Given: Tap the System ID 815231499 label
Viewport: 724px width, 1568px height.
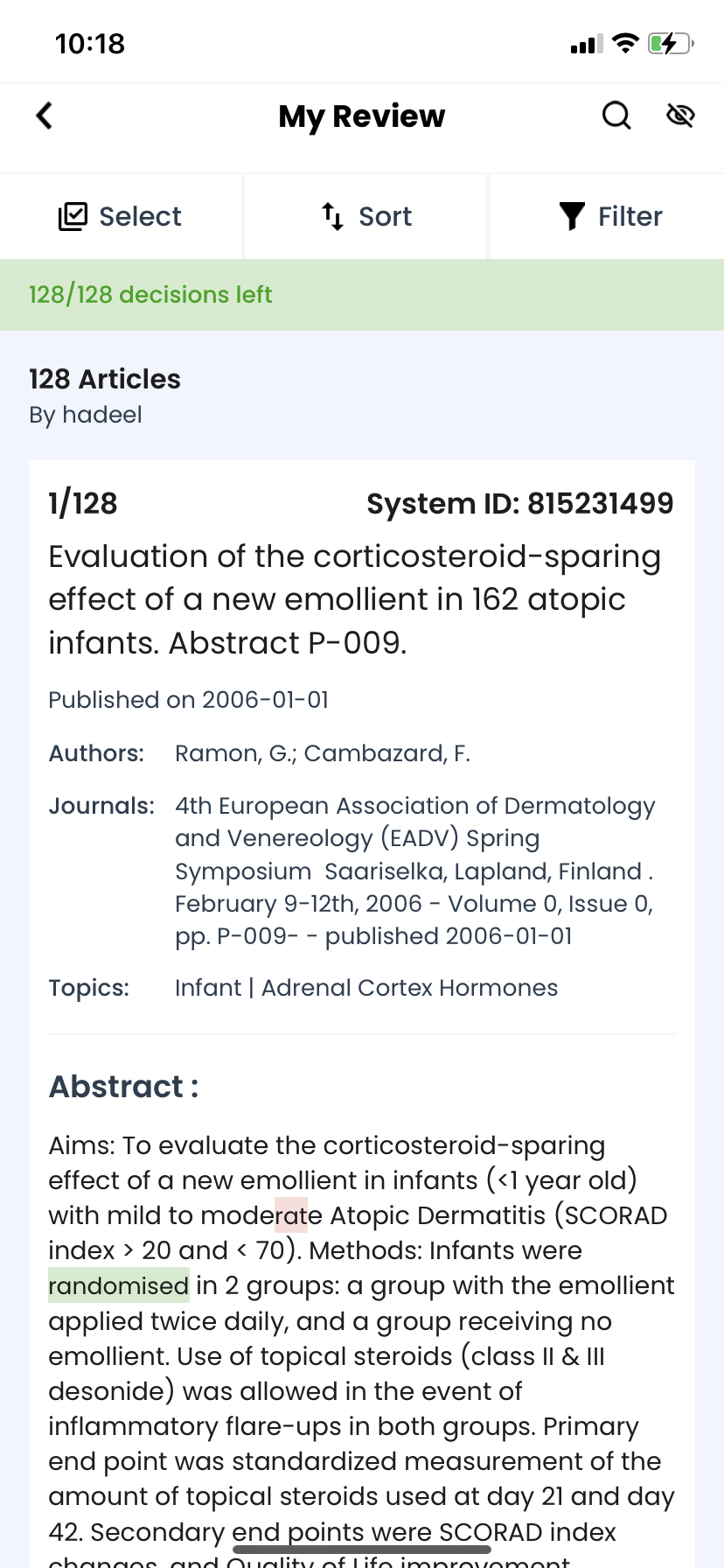Looking at the screenshot, I should click(x=520, y=503).
